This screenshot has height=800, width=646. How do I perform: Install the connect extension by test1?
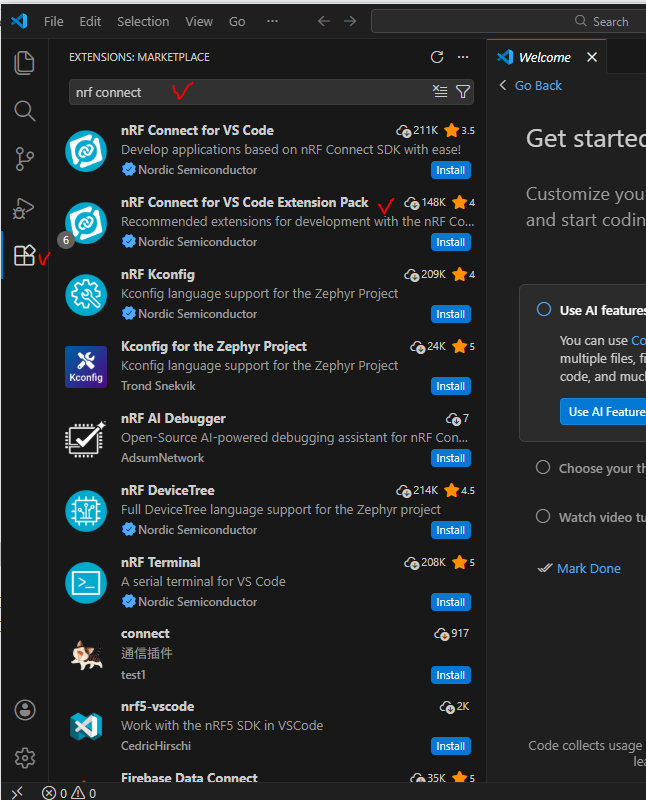(451, 674)
